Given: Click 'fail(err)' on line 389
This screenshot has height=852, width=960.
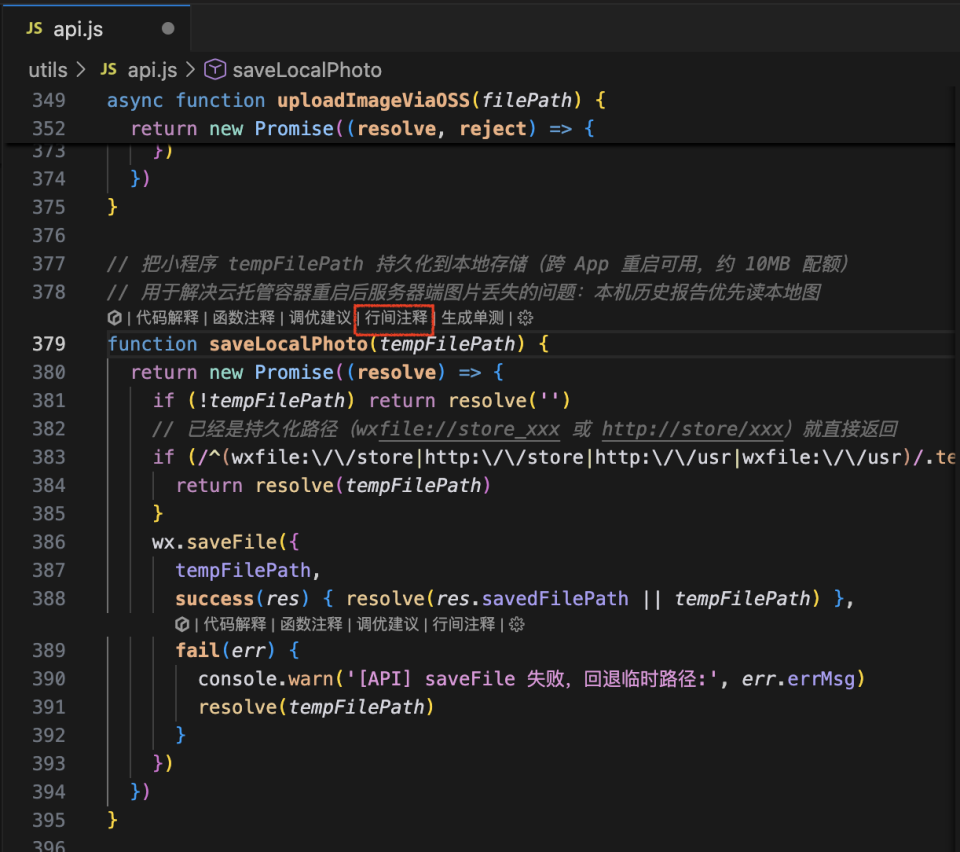Looking at the screenshot, I should coord(225,650).
